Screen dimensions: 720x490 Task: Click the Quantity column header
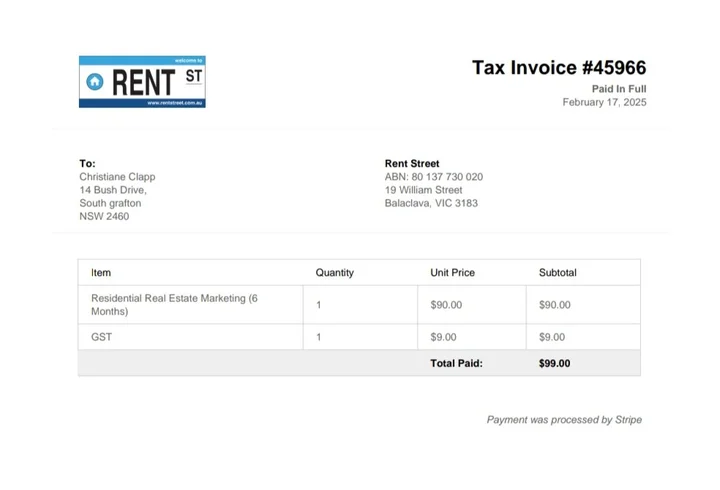[334, 272]
